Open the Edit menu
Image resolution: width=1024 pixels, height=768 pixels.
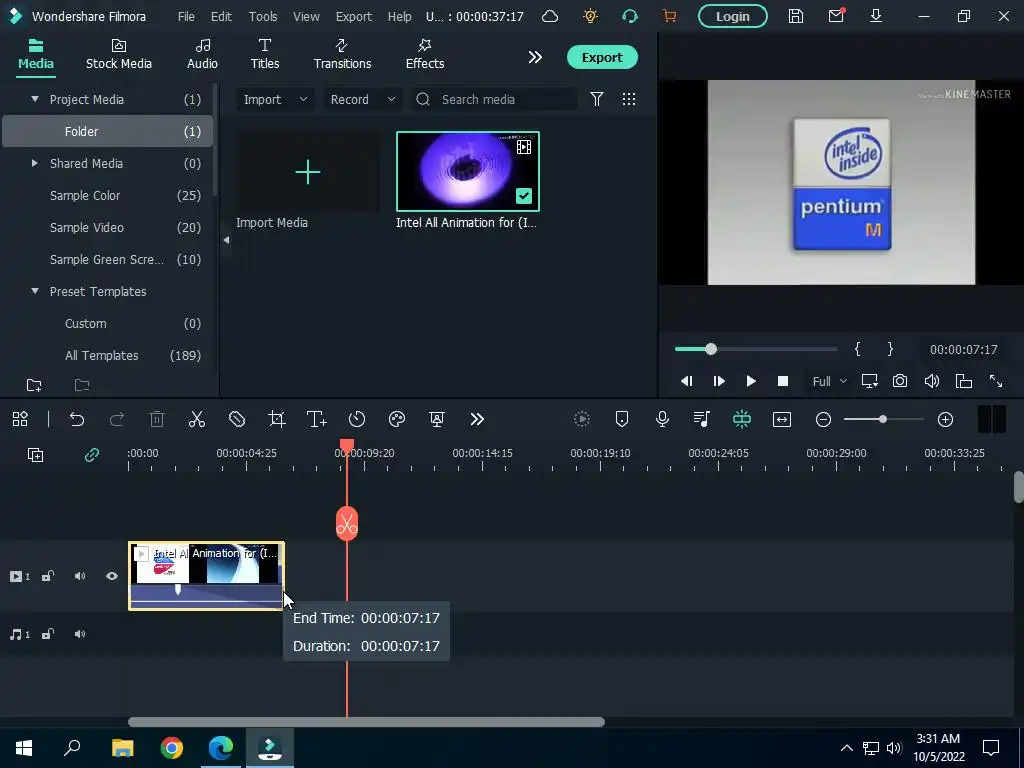click(x=221, y=16)
